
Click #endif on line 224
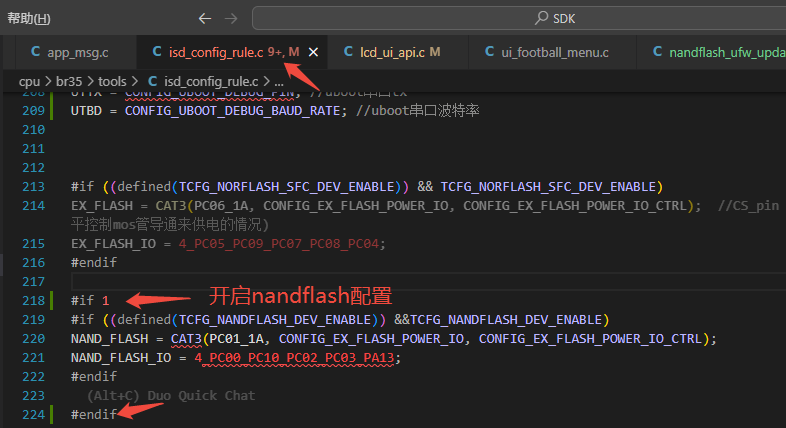click(x=94, y=415)
